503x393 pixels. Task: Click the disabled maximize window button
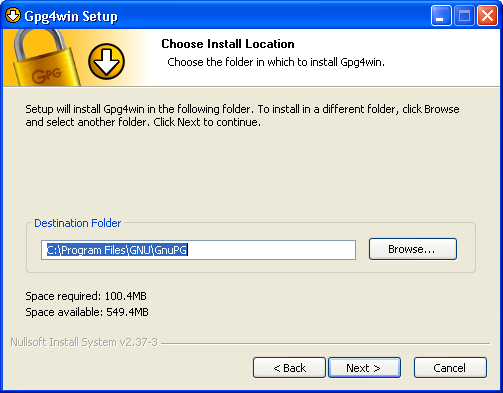(464, 15)
